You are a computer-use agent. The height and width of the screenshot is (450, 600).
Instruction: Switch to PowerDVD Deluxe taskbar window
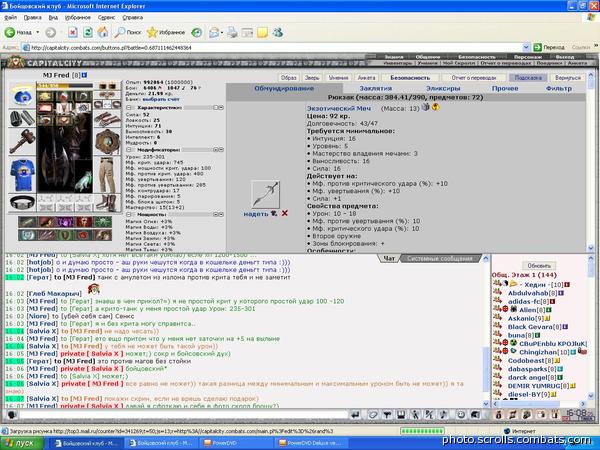(312, 443)
